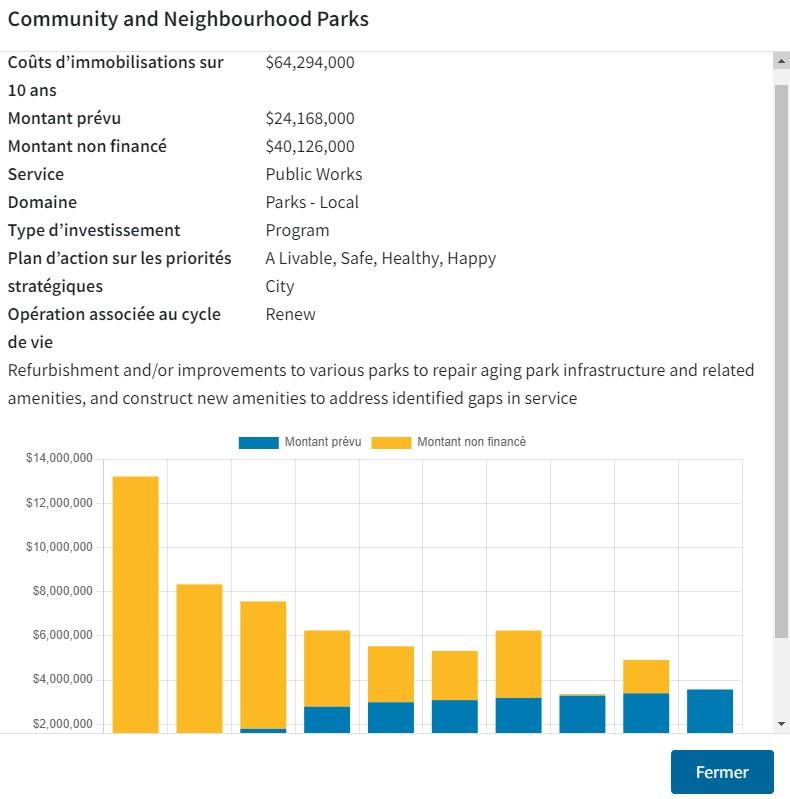Click the Fermer button
The height and width of the screenshot is (799, 790).
pos(722,772)
